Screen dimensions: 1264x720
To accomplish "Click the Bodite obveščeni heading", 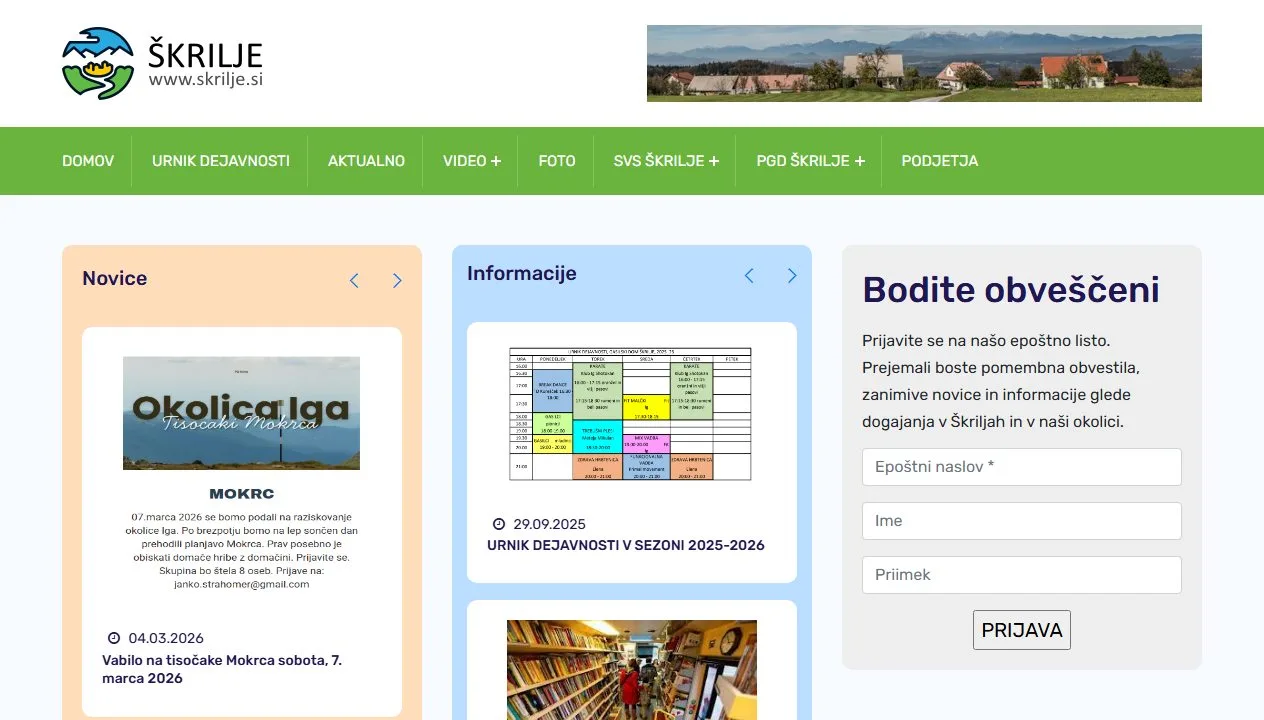I will point(1011,290).
